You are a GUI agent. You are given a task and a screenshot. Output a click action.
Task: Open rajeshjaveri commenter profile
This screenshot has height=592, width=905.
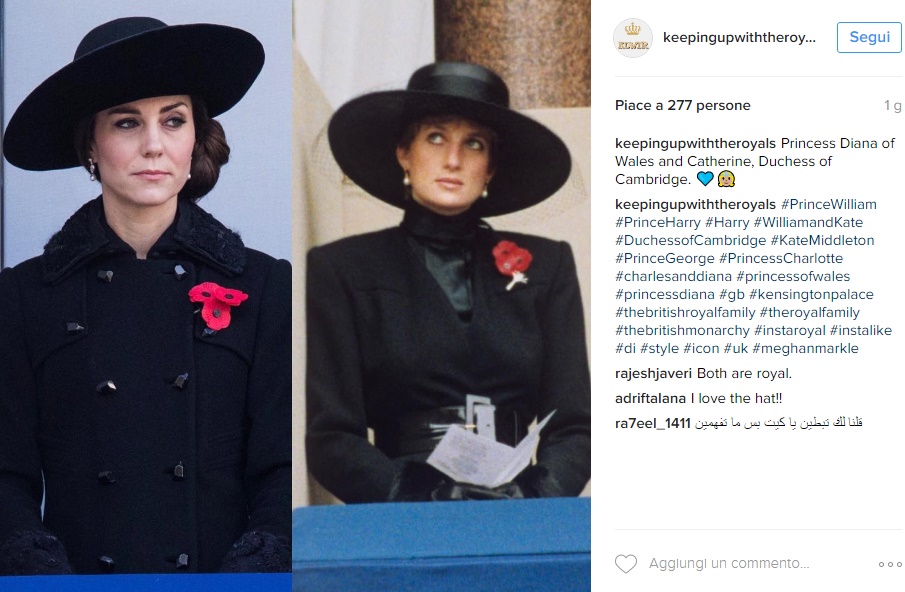click(653, 373)
